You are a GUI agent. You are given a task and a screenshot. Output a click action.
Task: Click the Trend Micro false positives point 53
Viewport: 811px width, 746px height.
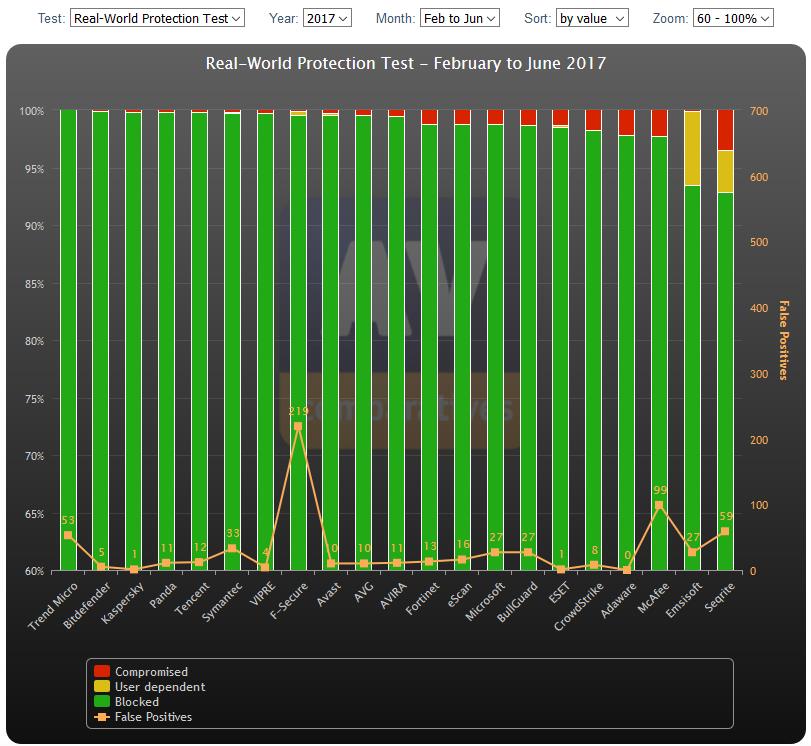click(x=68, y=535)
